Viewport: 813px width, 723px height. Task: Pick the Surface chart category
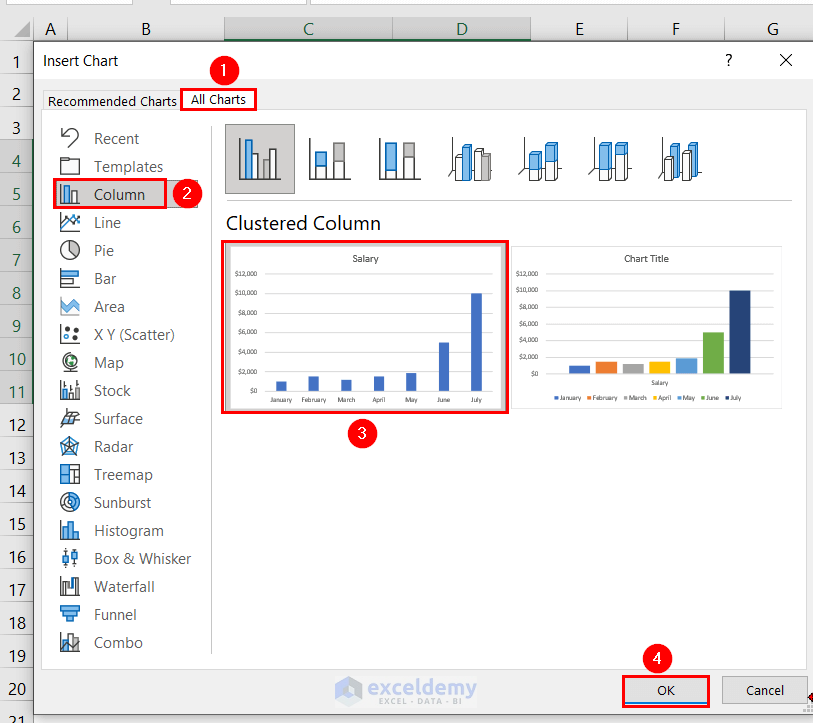click(125, 419)
